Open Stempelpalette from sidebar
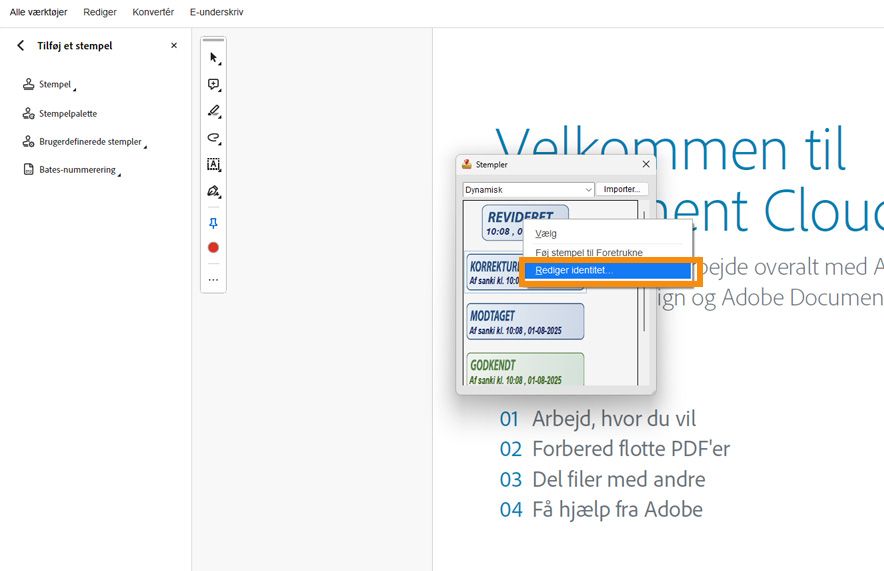Image resolution: width=884 pixels, height=571 pixels. point(60,113)
